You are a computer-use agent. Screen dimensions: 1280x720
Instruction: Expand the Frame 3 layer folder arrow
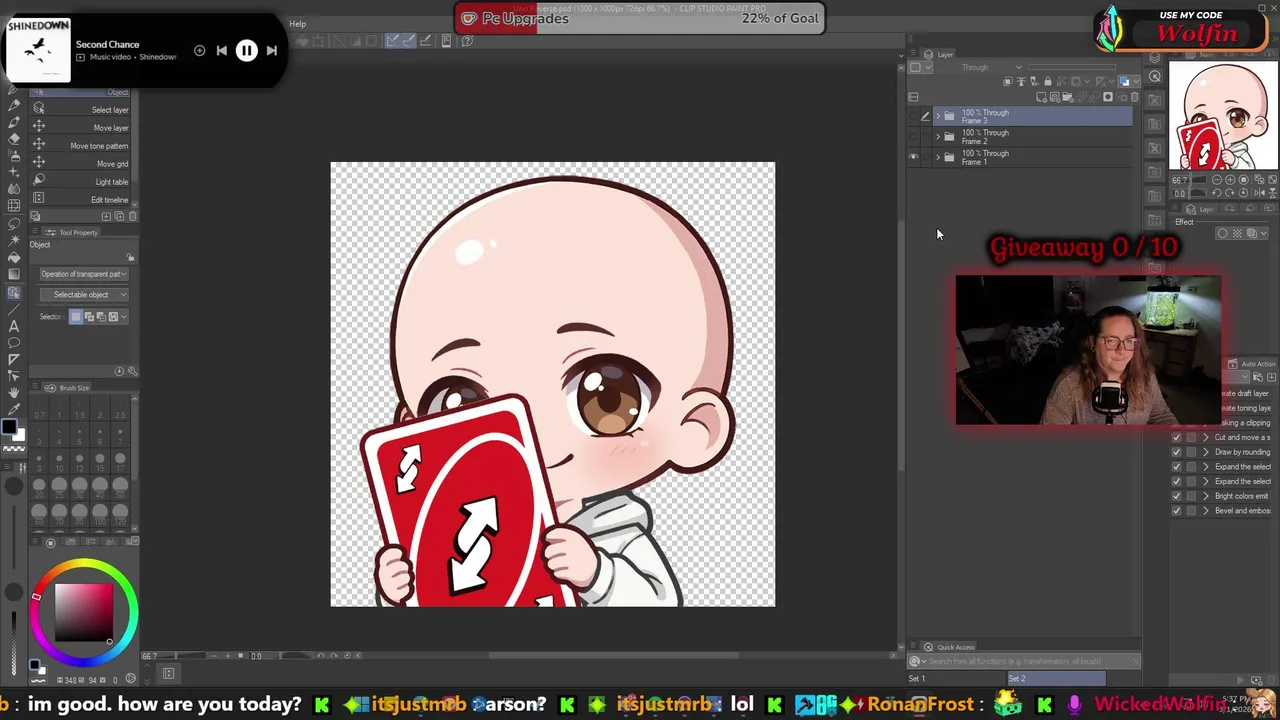[938, 116]
